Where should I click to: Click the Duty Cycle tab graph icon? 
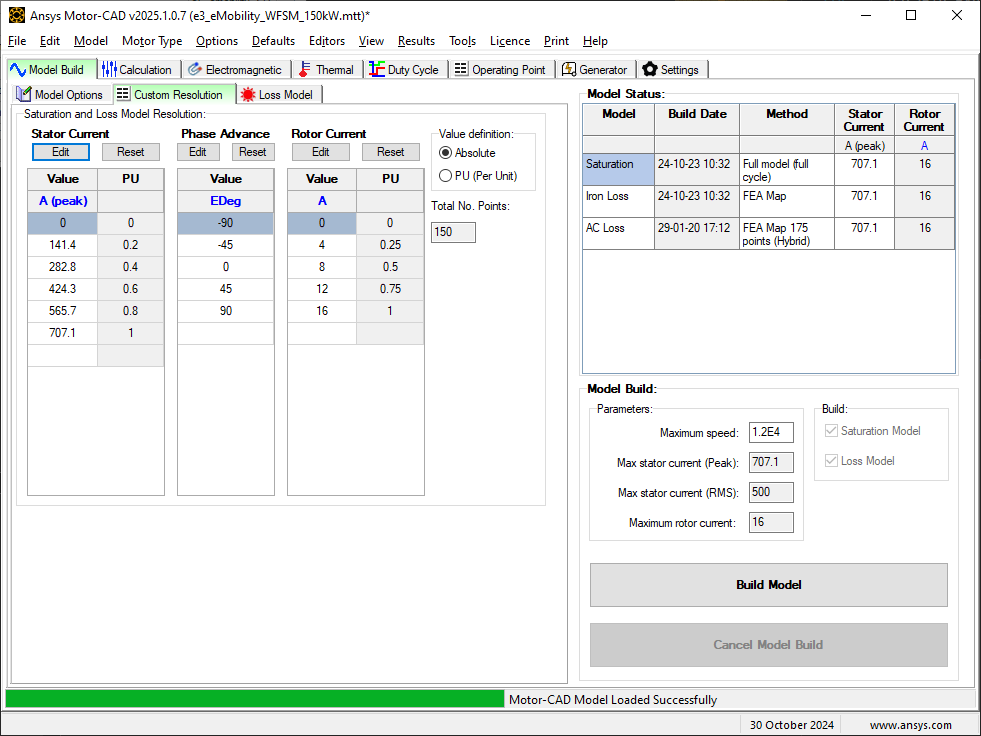377,69
